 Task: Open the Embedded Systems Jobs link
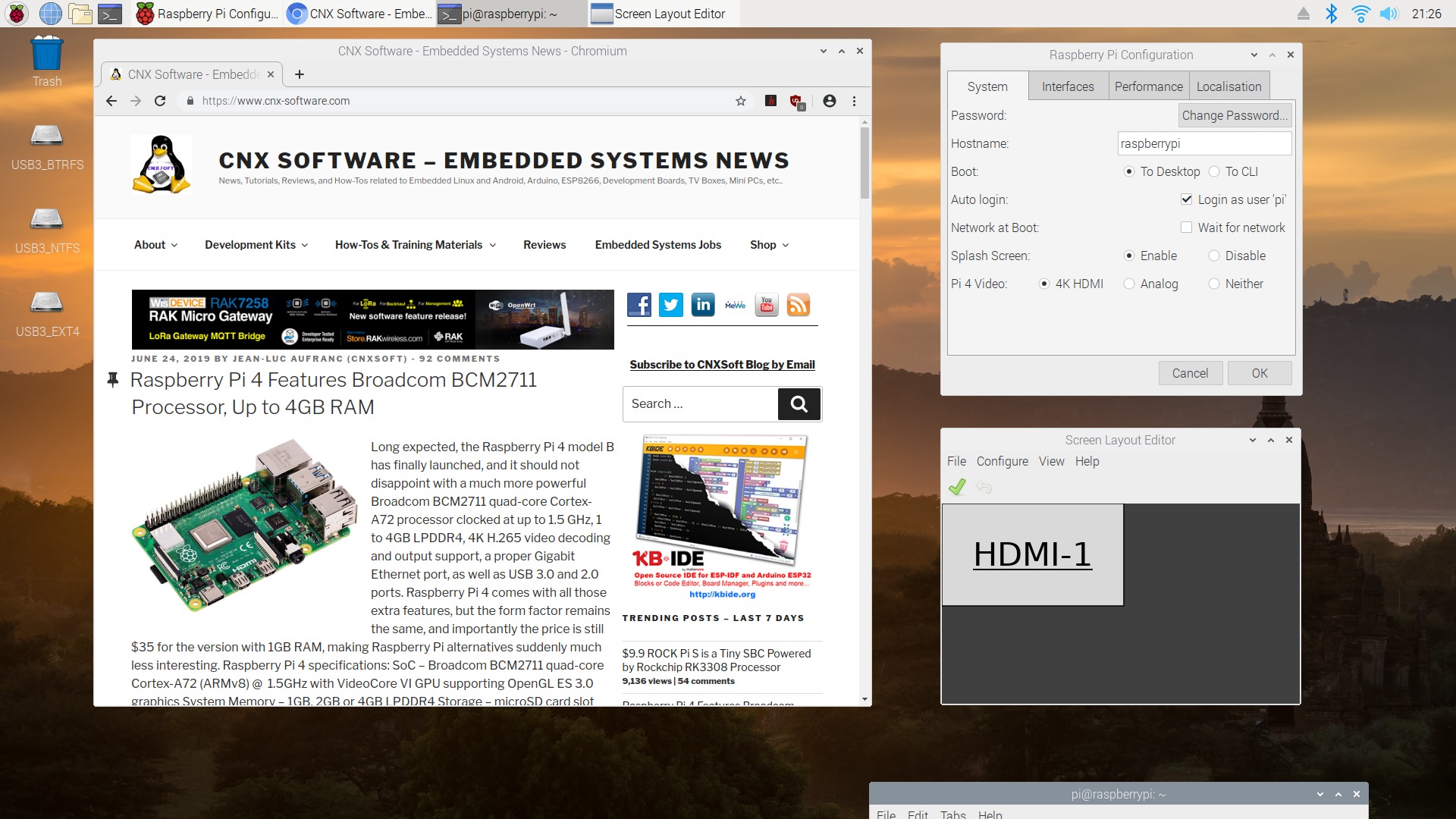pos(658,245)
